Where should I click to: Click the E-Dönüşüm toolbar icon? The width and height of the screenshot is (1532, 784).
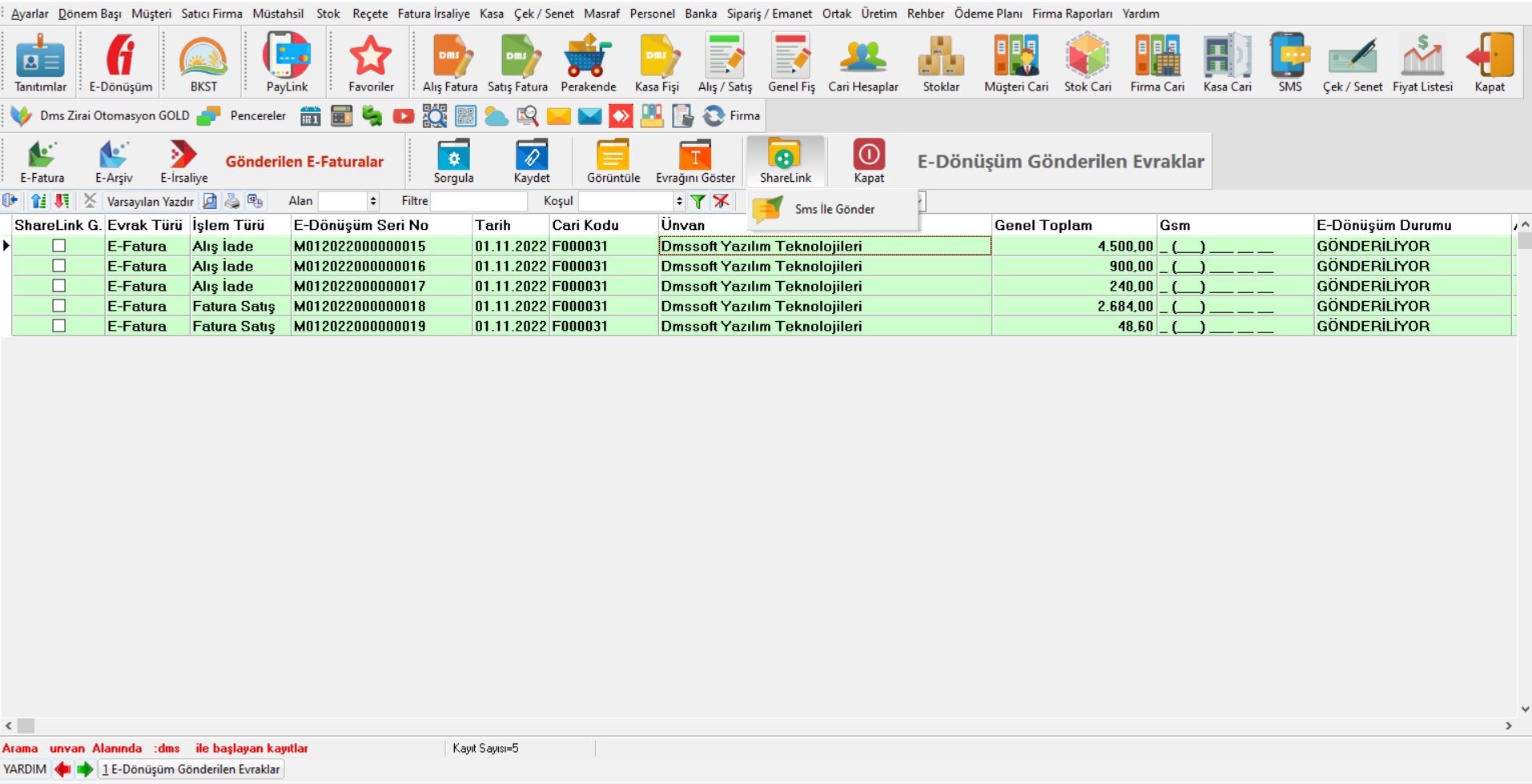coord(120,62)
